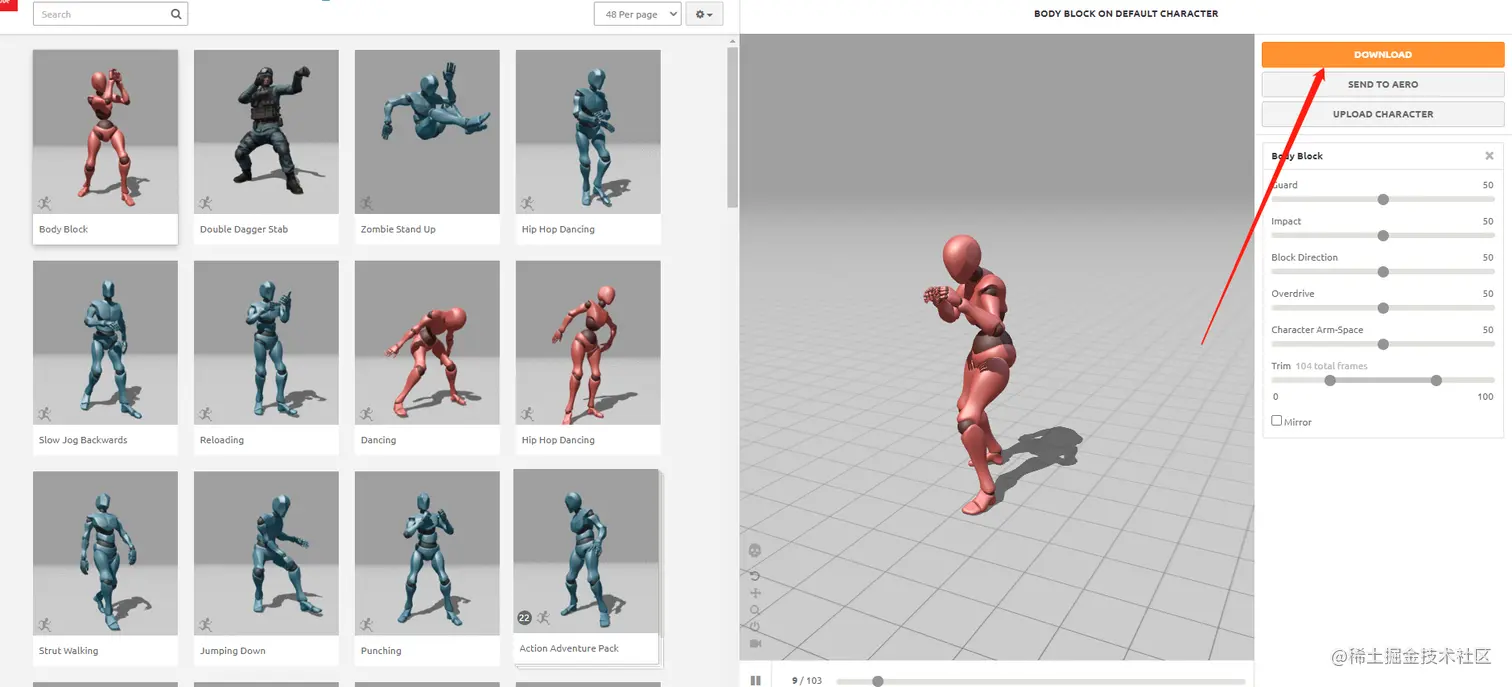The image size is (1512, 687).
Task: Click the Guard slider handle
Action: pos(1383,199)
